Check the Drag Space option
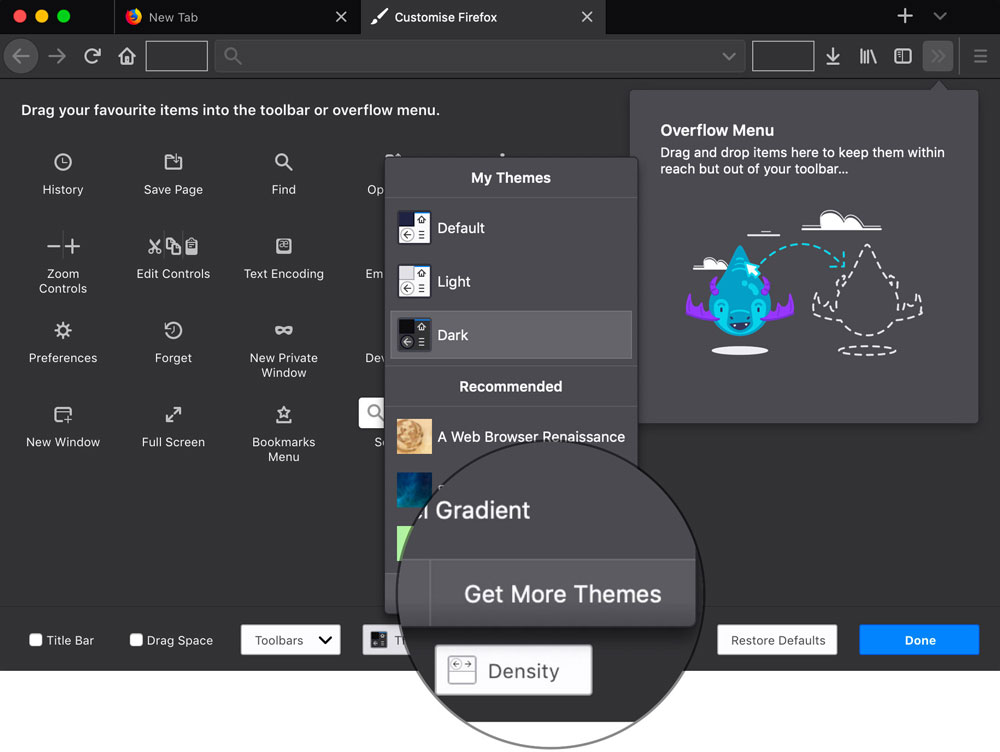 [136, 640]
